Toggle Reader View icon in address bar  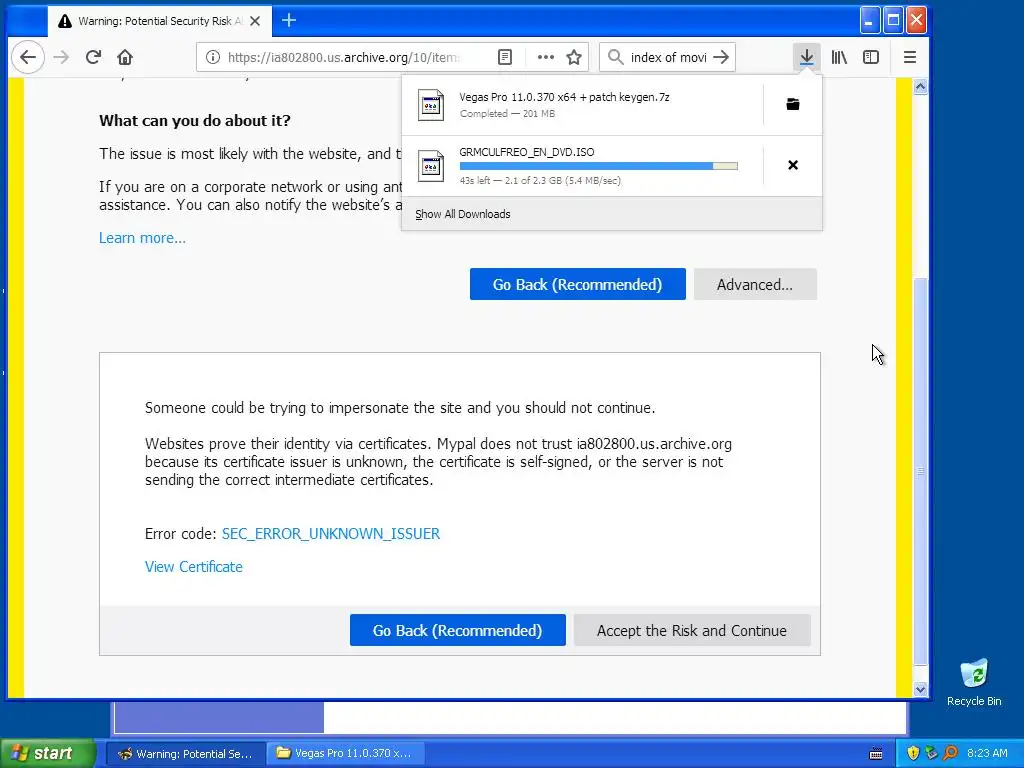505,57
